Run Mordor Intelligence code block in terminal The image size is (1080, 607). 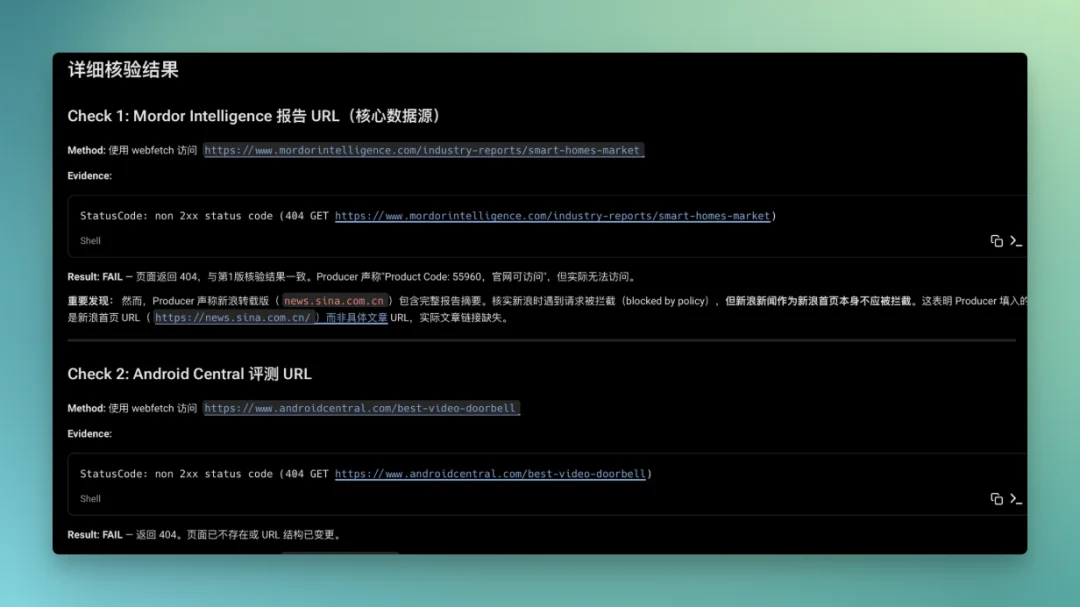[1015, 240]
